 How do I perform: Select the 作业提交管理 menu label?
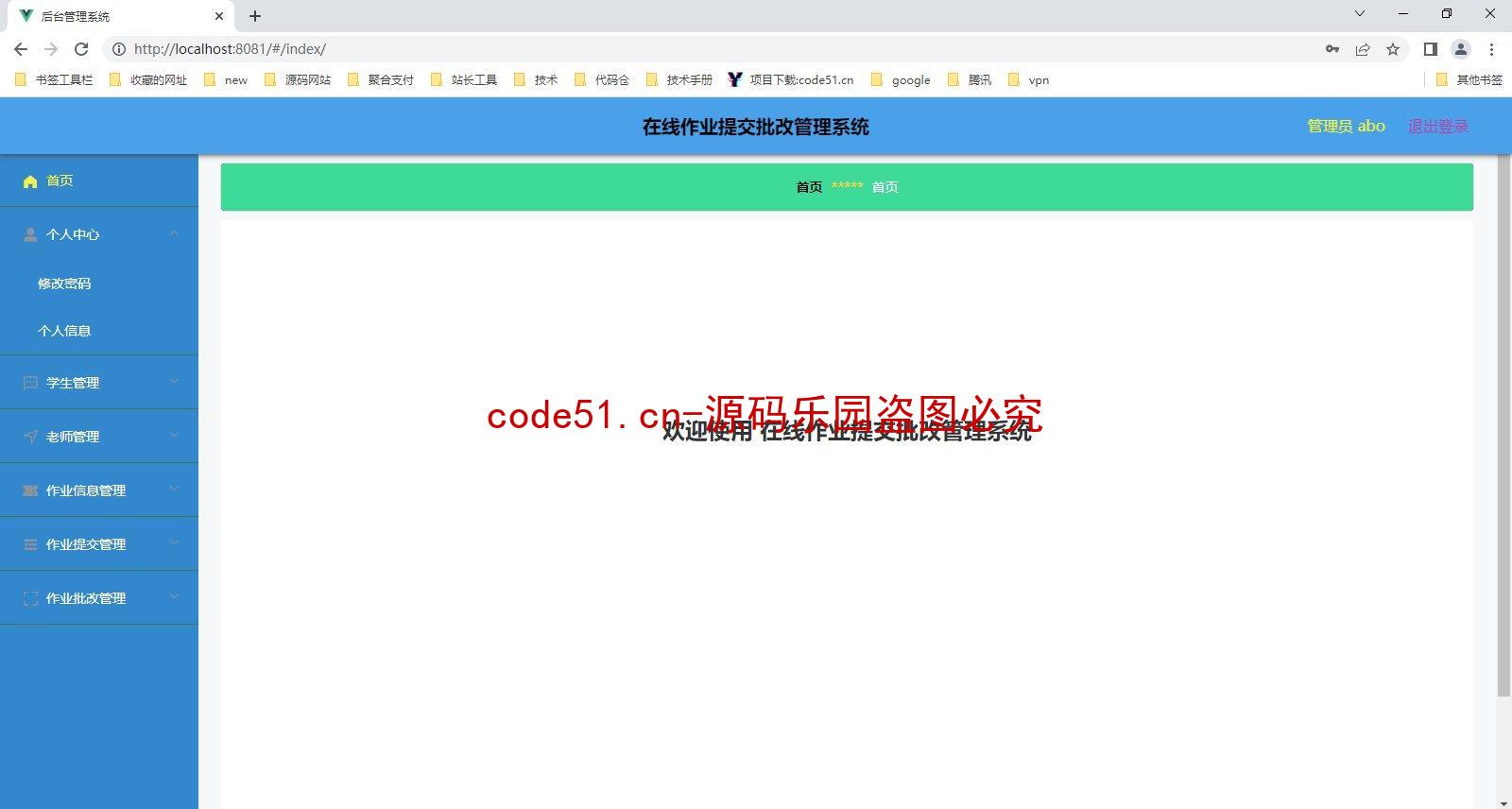pos(86,544)
